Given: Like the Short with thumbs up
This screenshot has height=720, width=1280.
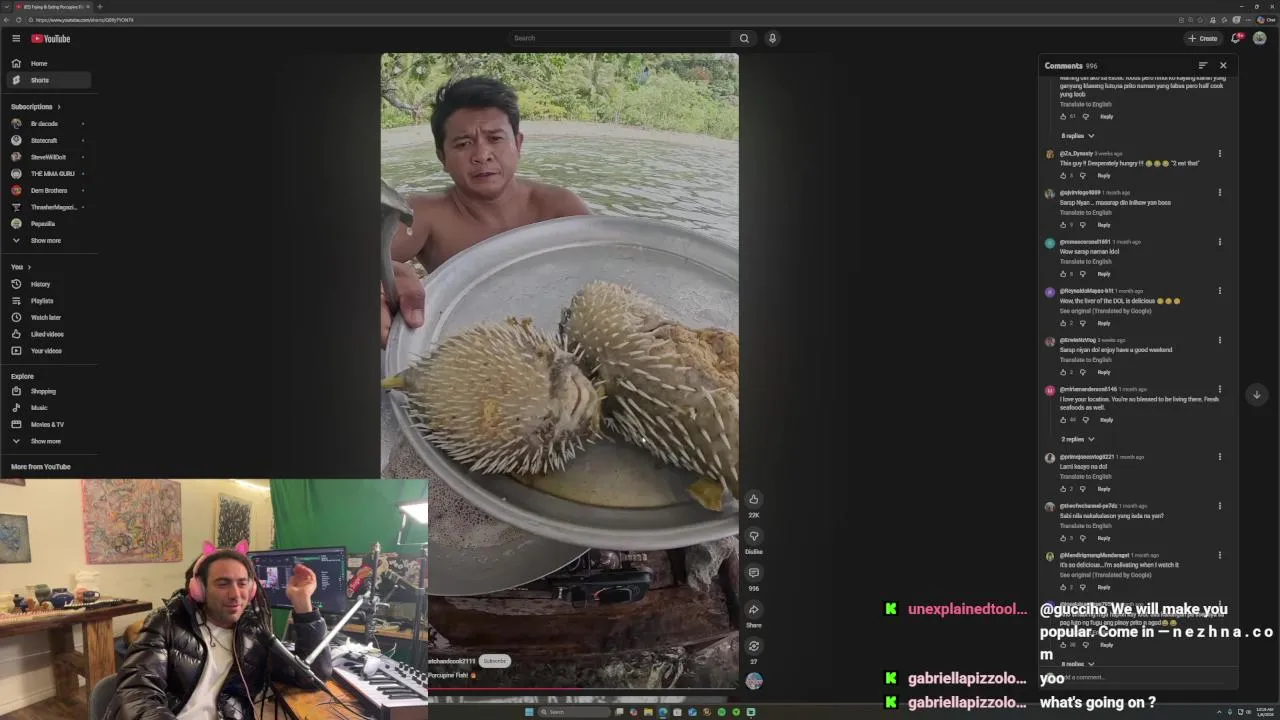Looking at the screenshot, I should coord(754,499).
